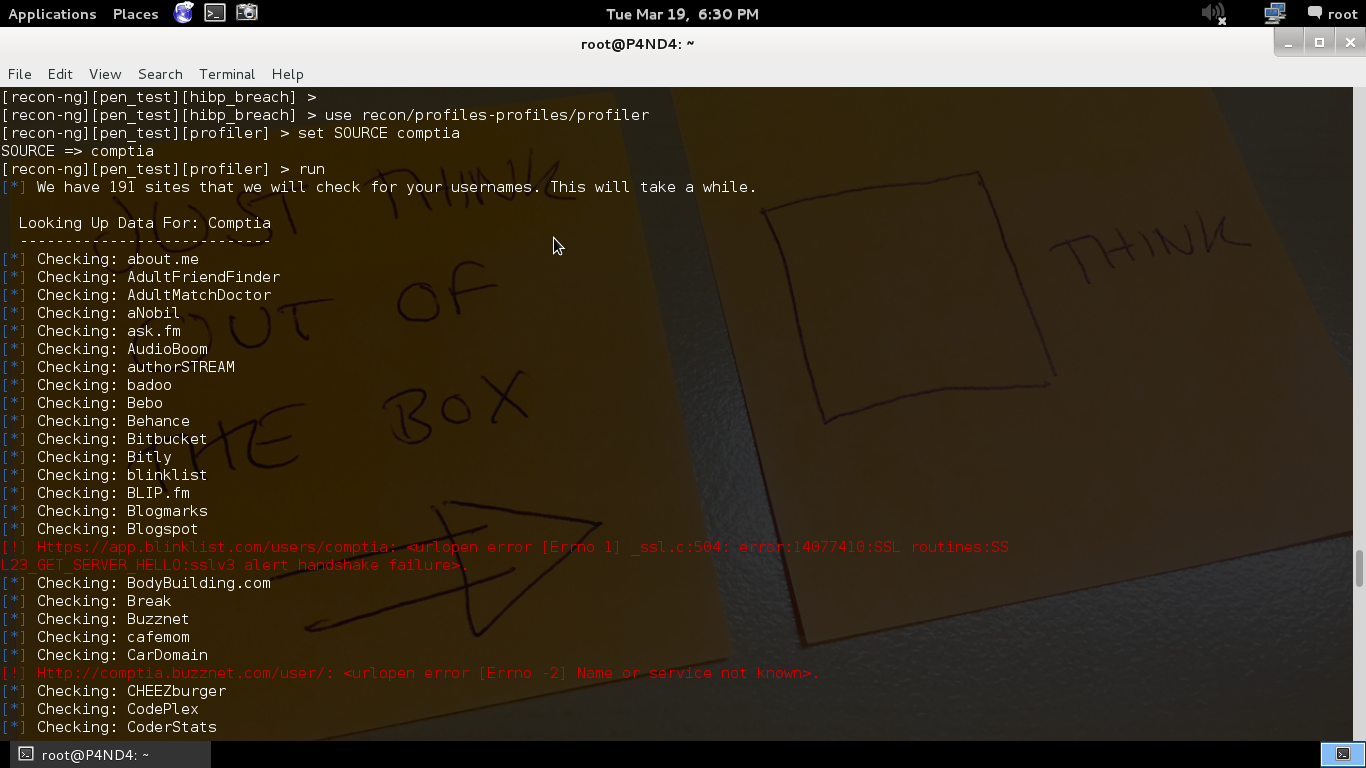The width and height of the screenshot is (1366, 768).
Task: Open the Edit menu
Action: click(x=60, y=74)
